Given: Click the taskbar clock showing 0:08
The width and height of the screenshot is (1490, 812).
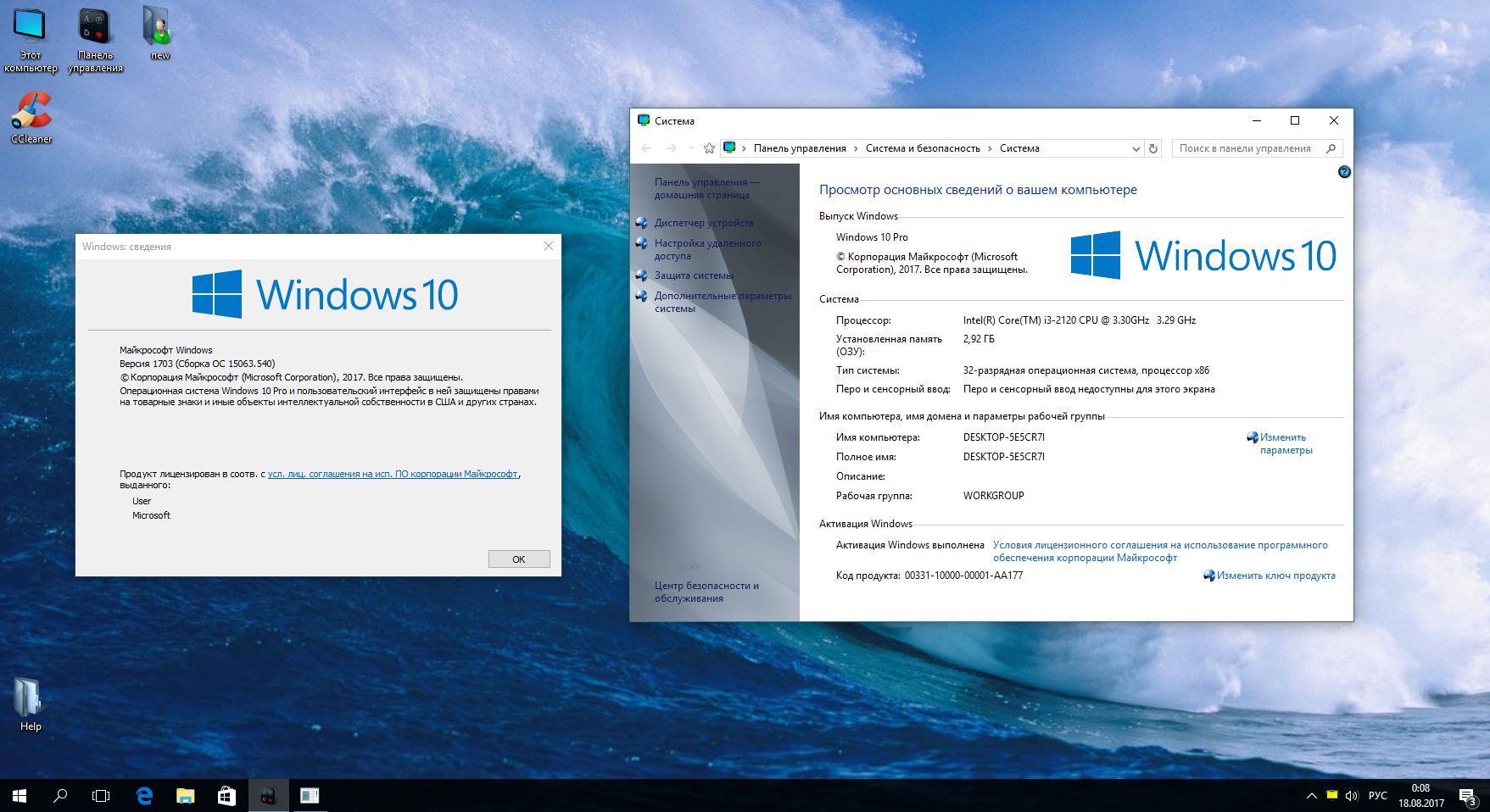Looking at the screenshot, I should [1421, 796].
